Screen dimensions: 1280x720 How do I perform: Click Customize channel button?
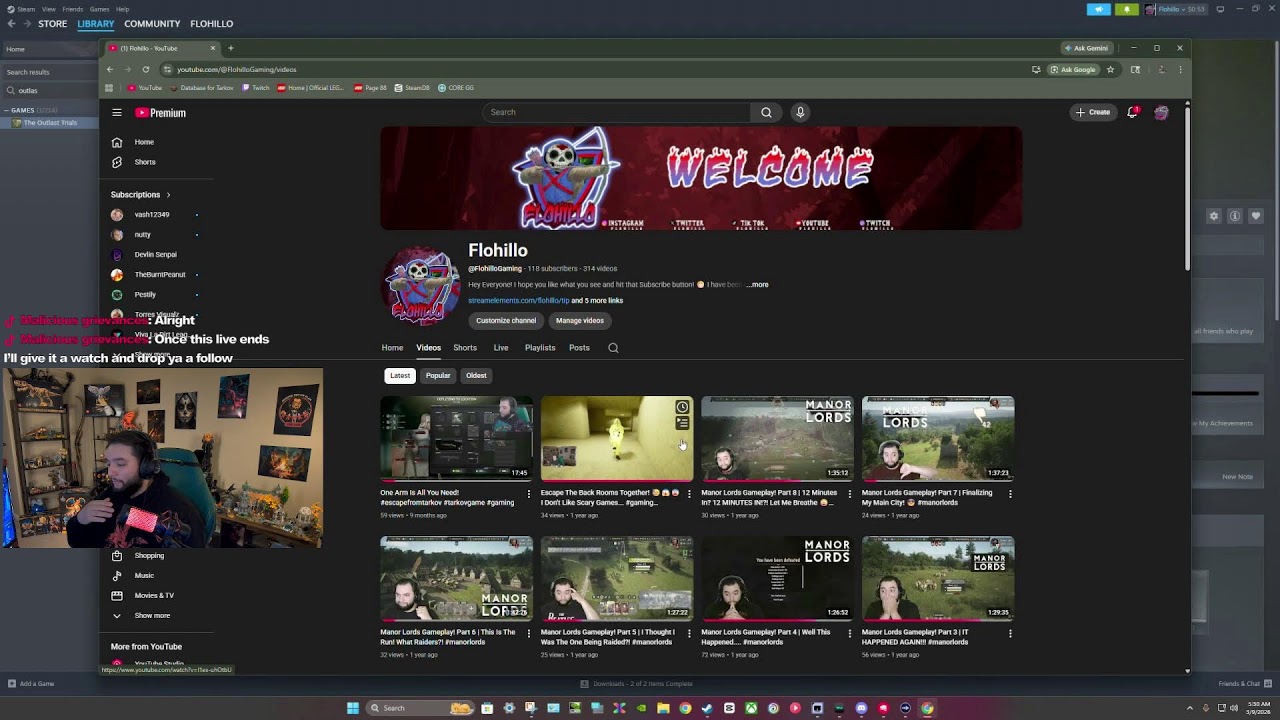[506, 320]
